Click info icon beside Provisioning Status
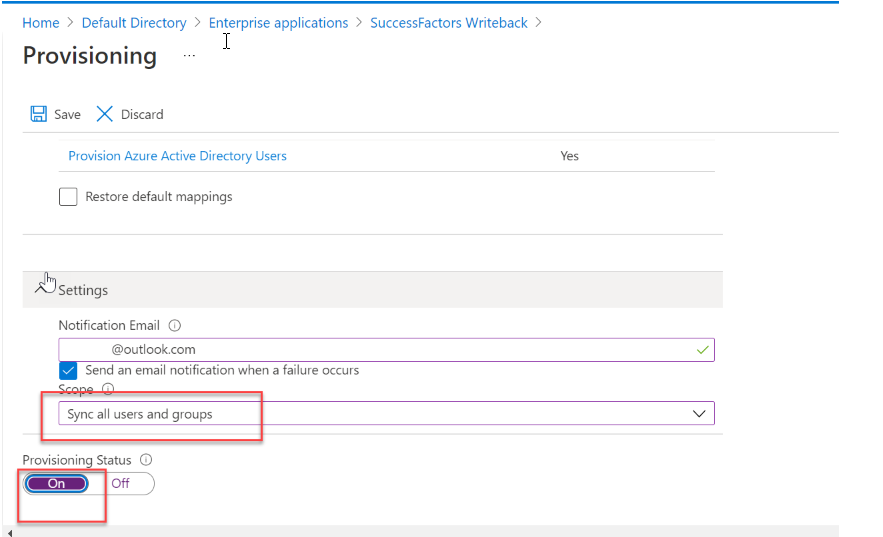The image size is (883, 537). coord(146,460)
